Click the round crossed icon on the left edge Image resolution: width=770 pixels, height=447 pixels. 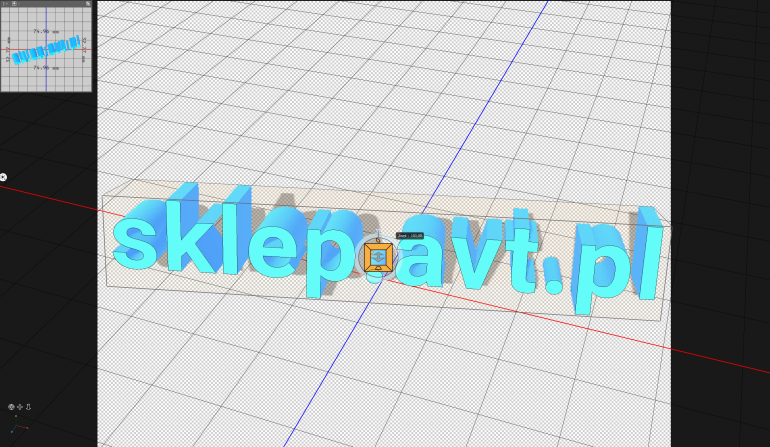pos(3,177)
